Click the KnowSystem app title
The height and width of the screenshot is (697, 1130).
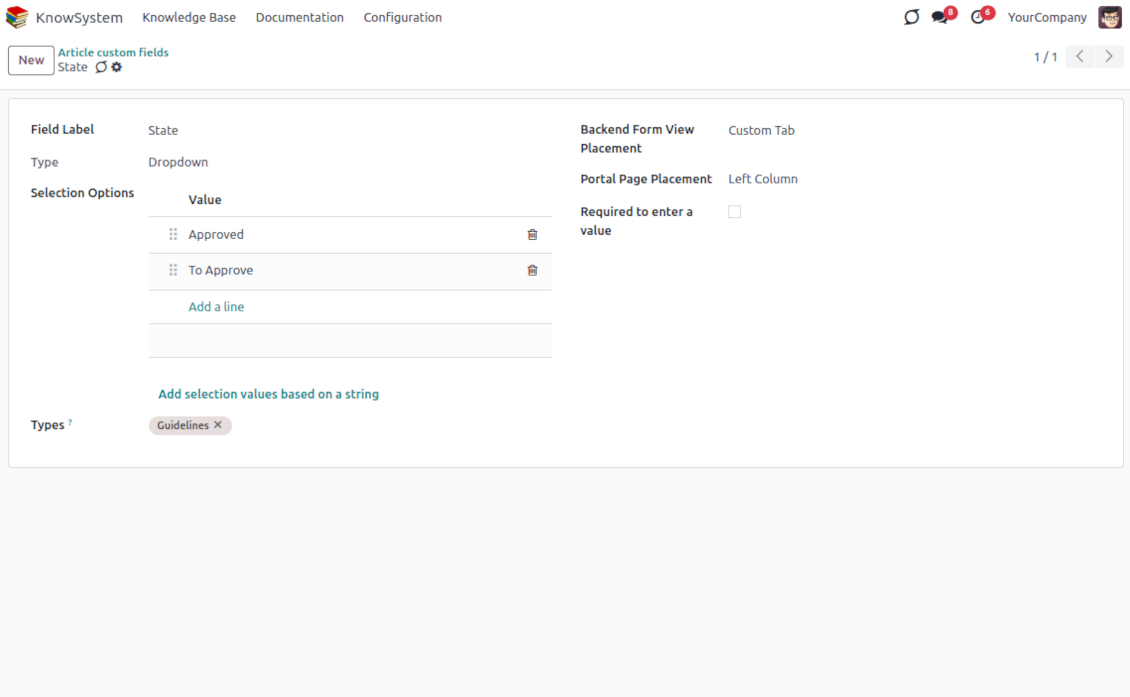point(79,17)
